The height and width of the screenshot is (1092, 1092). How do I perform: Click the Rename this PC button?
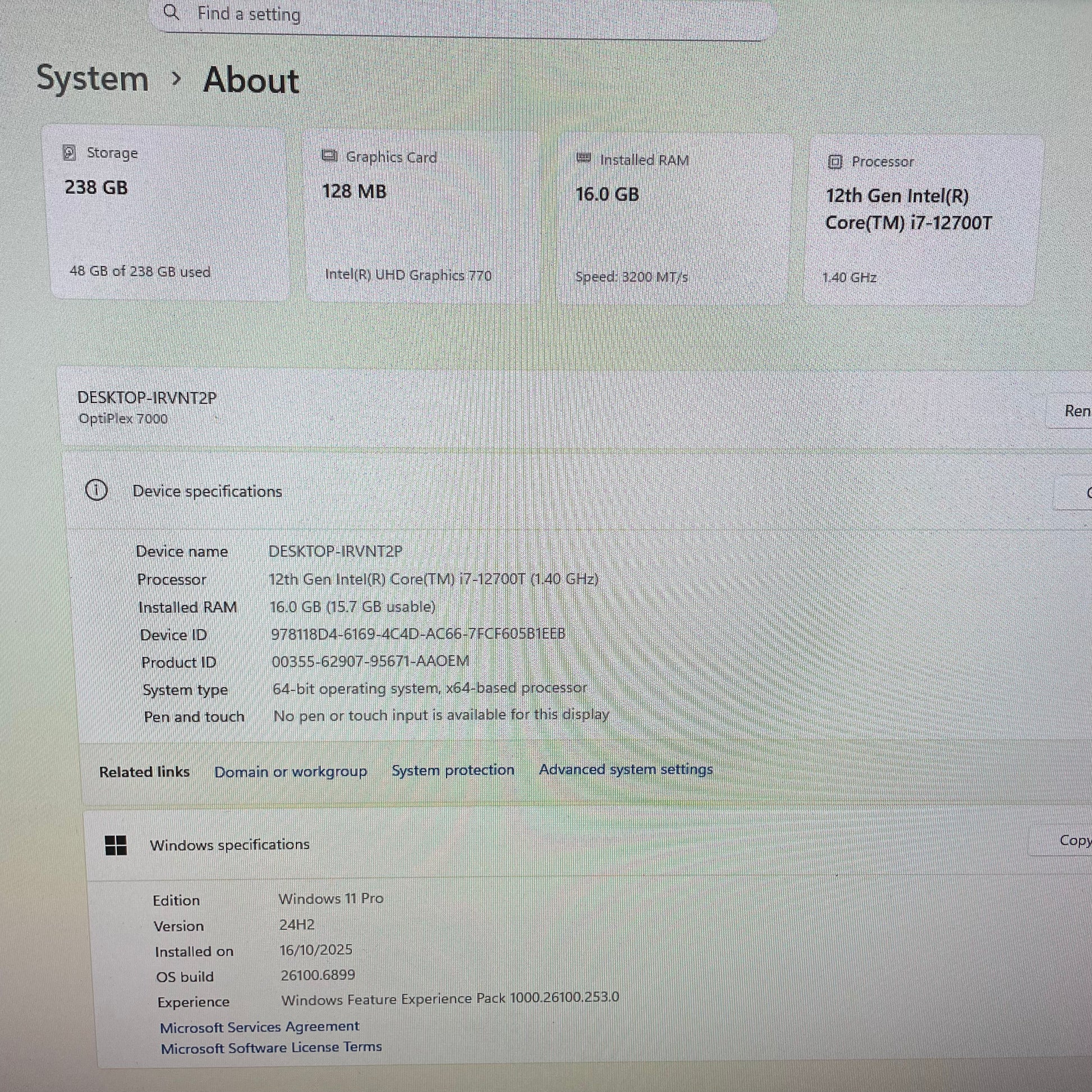point(1074,411)
